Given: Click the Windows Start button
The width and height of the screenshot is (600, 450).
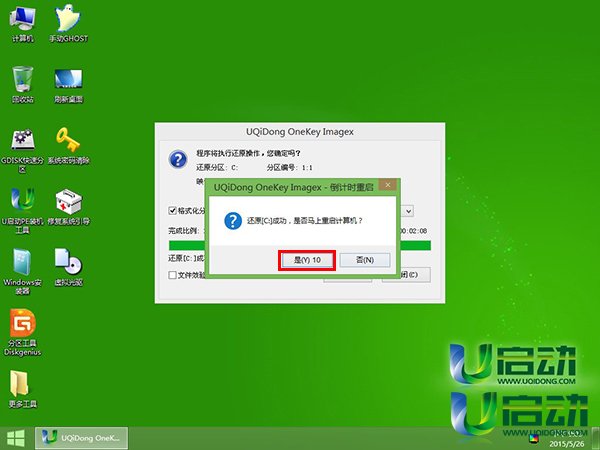Looking at the screenshot, I should coord(15,438).
